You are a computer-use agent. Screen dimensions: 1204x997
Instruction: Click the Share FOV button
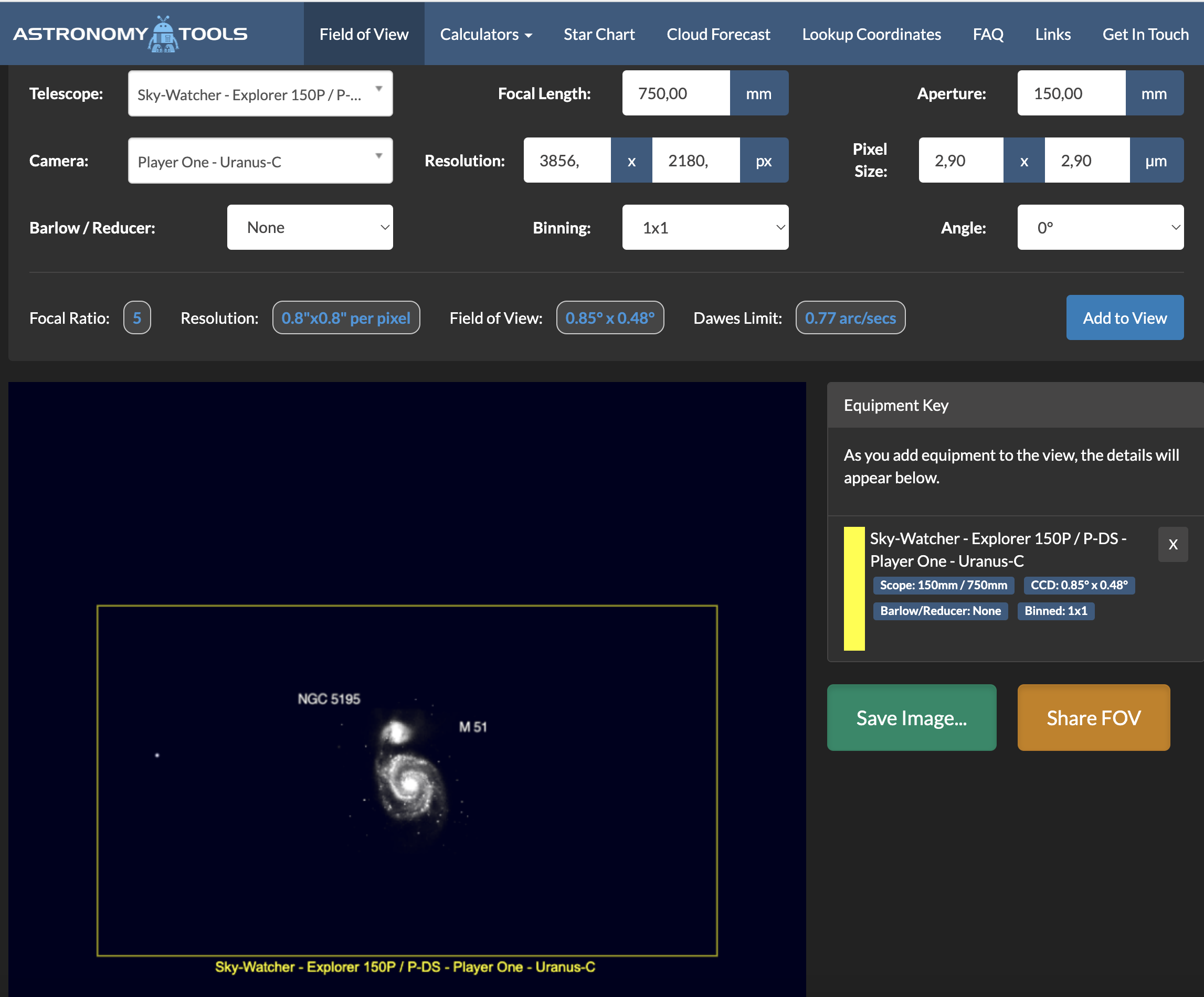pos(1093,718)
